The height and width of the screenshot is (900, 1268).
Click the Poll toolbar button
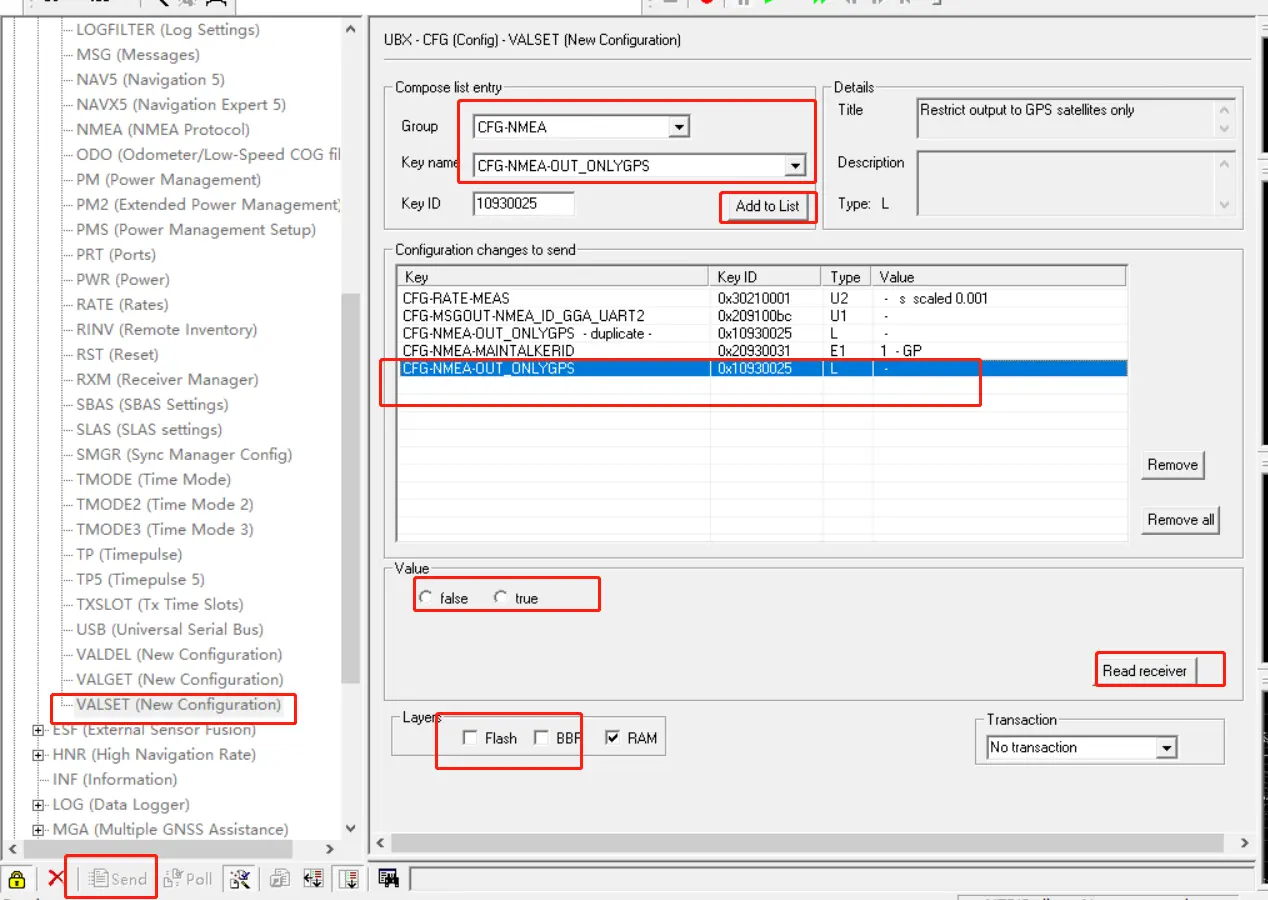click(188, 879)
